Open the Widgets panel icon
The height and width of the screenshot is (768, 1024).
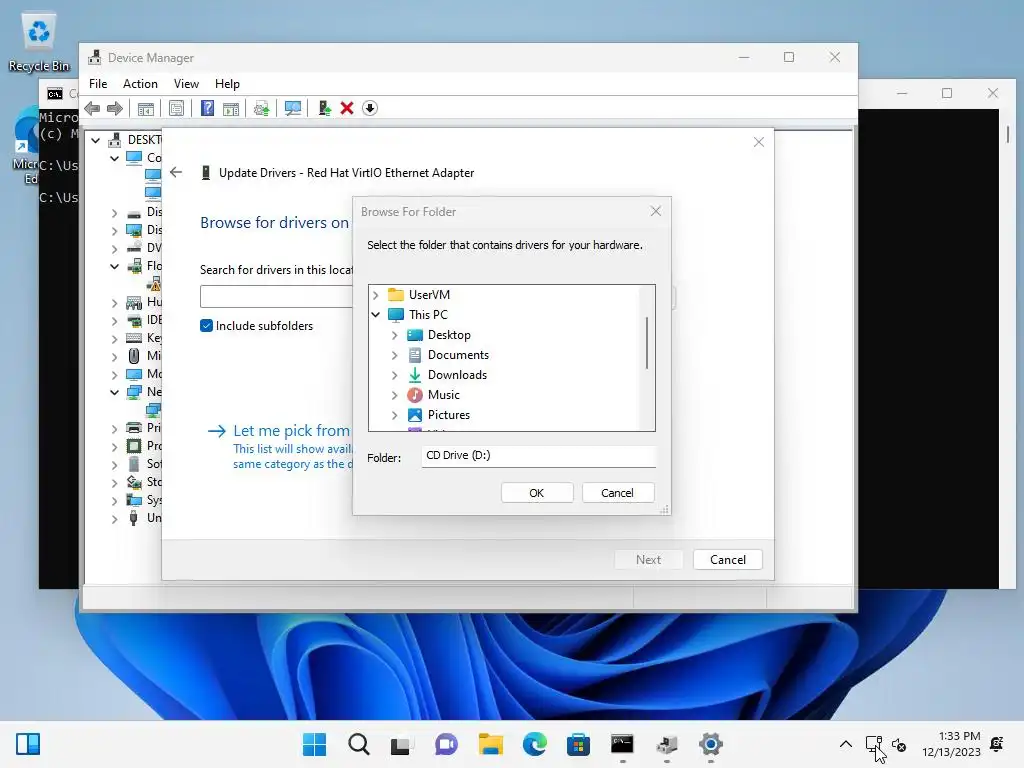tap(28, 744)
